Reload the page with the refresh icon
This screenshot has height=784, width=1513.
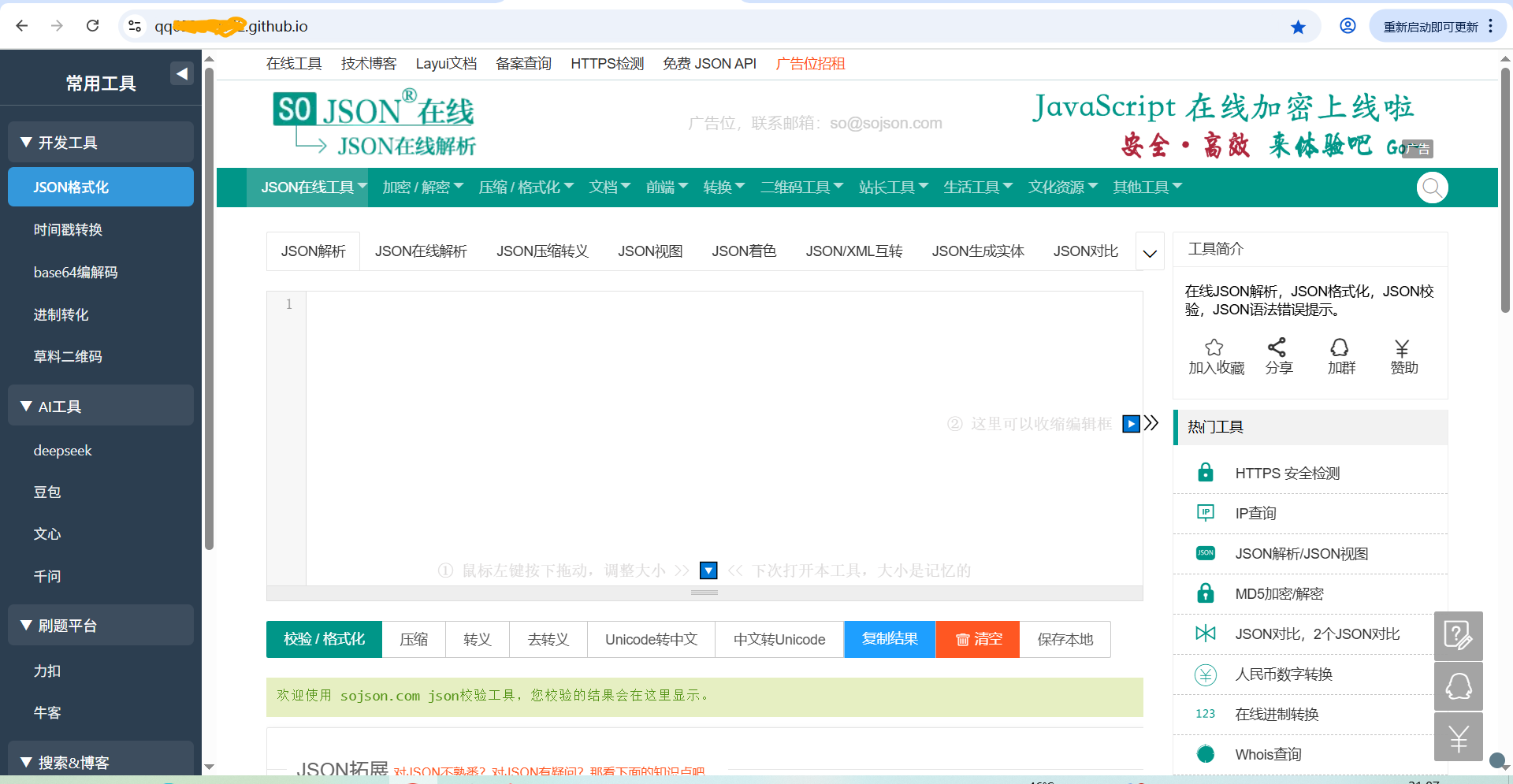click(92, 26)
